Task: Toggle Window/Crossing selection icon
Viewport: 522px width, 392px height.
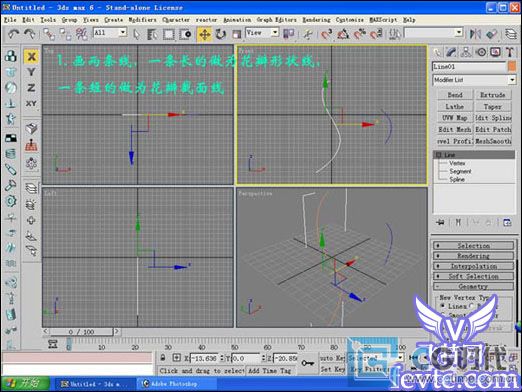Action: pyautogui.click(x=185, y=34)
